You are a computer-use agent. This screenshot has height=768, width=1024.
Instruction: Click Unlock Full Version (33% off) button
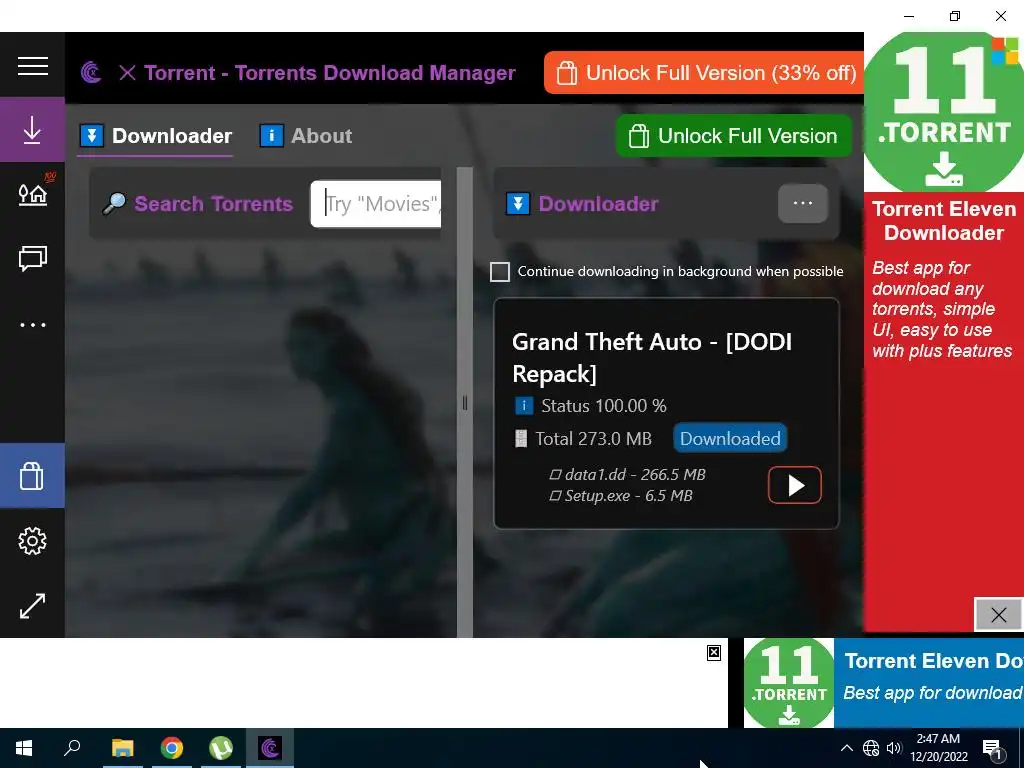pyautogui.click(x=704, y=72)
